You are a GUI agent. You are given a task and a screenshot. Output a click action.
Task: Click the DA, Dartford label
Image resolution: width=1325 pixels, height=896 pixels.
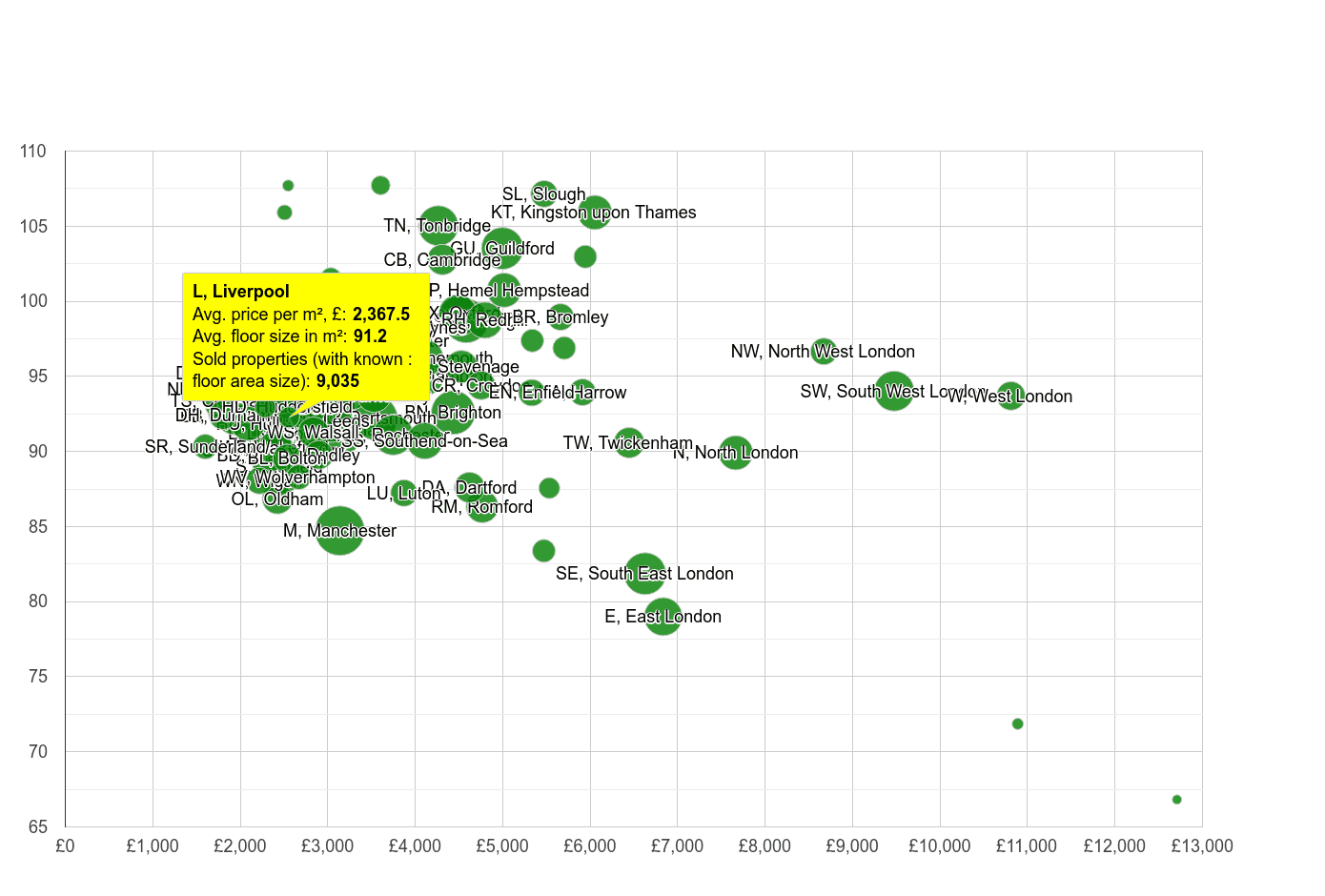pyautogui.click(x=469, y=488)
